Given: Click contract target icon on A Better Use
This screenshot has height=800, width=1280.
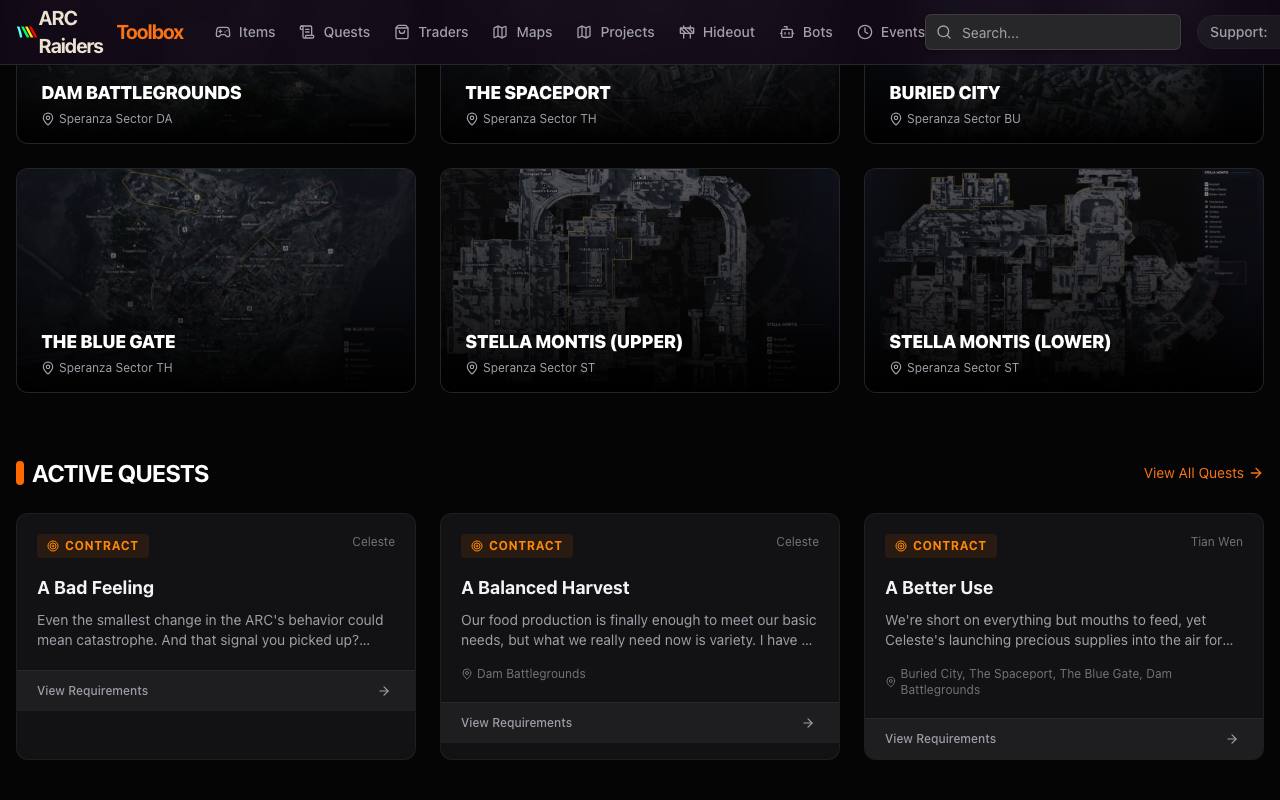Looking at the screenshot, I should 901,546.
